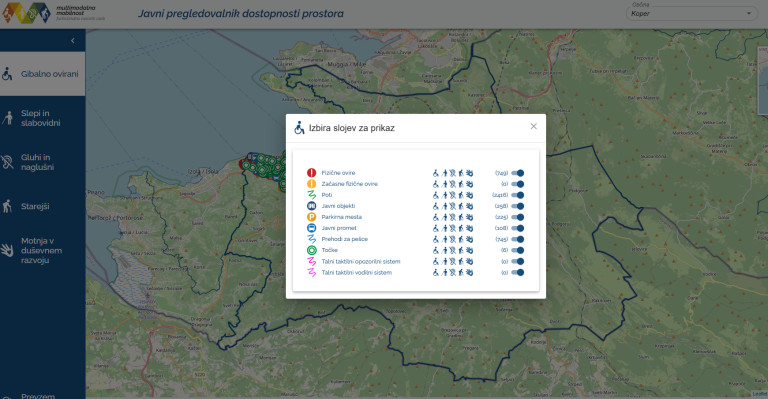This screenshot has height=399, width=768.
Task: Select the Slepi in slabovidni tab
Action: (43, 118)
